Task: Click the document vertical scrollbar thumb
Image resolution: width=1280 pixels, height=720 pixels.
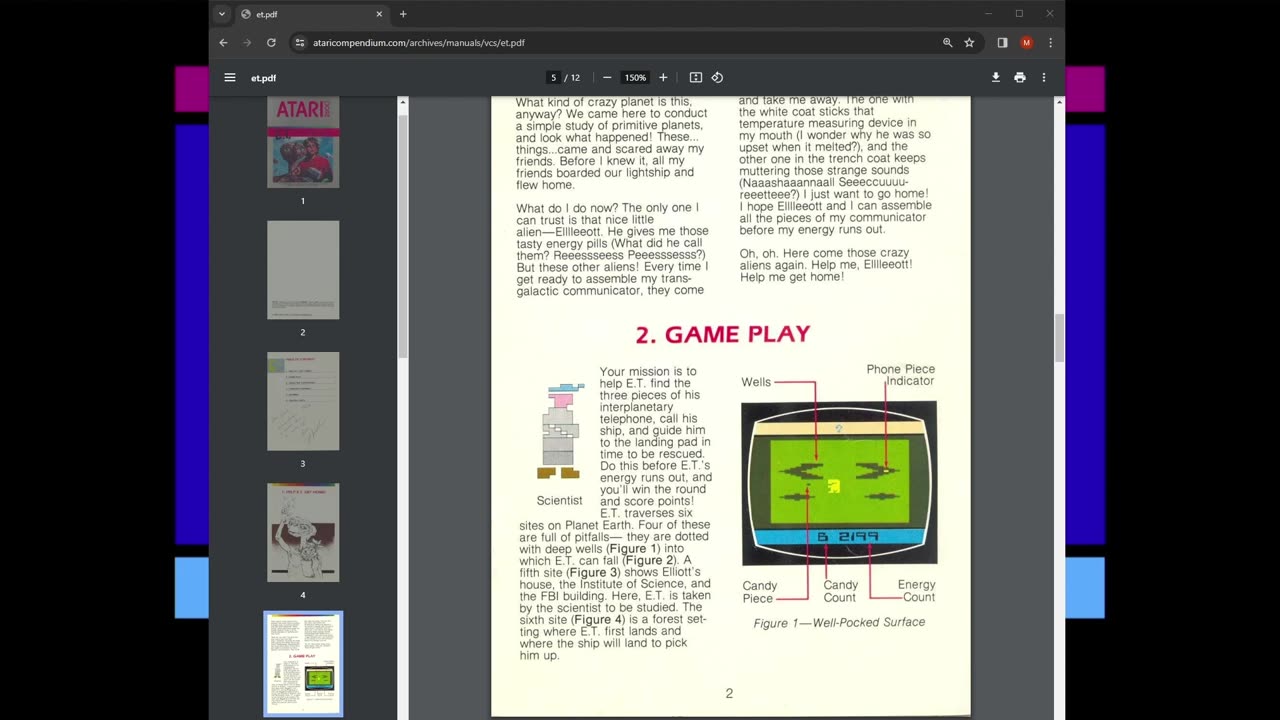Action: [1059, 339]
